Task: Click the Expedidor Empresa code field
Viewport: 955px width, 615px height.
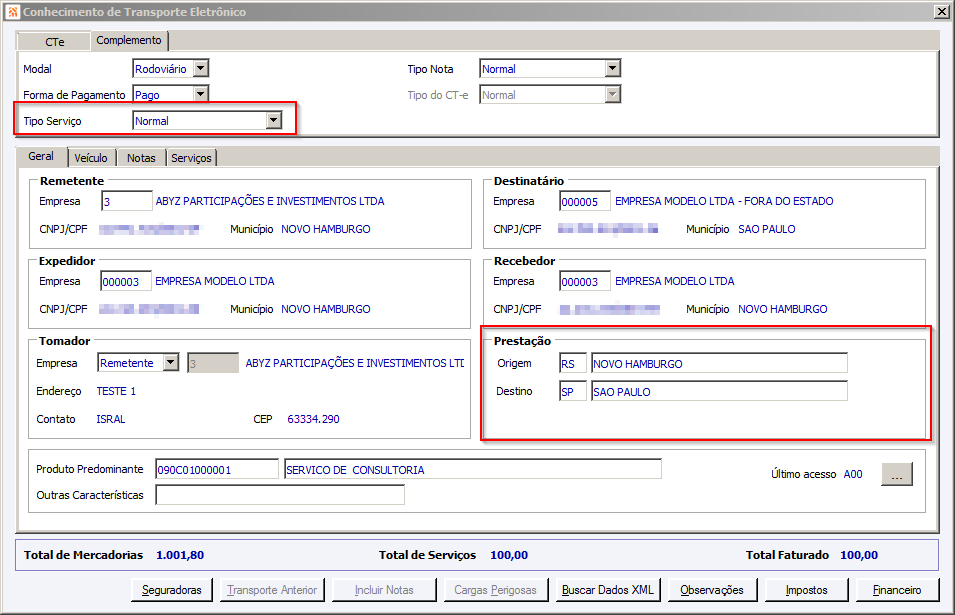Action: coord(125,281)
